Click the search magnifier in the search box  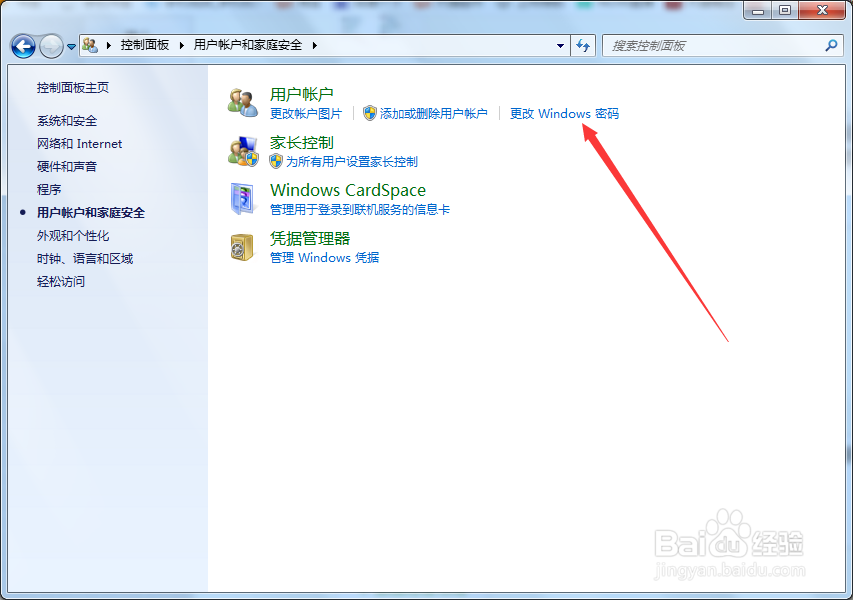tap(829, 45)
